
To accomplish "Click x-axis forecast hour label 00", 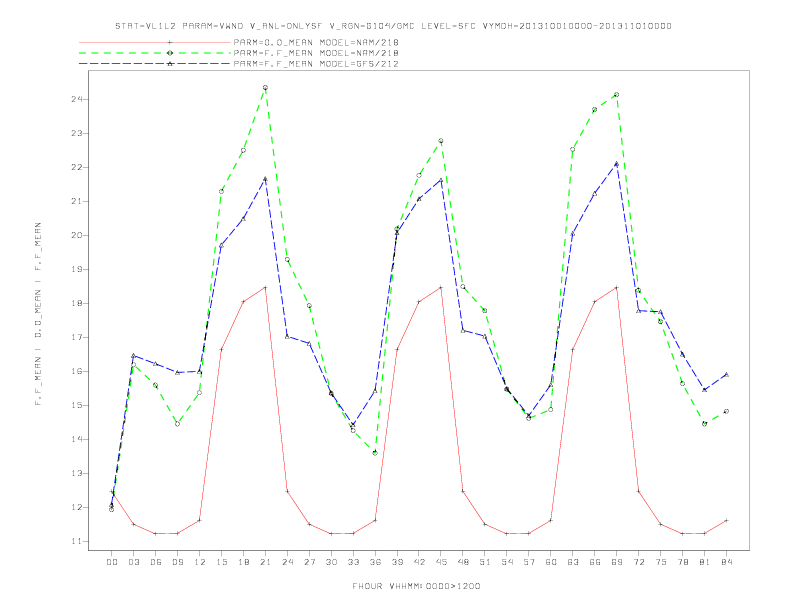I will [x=112, y=562].
